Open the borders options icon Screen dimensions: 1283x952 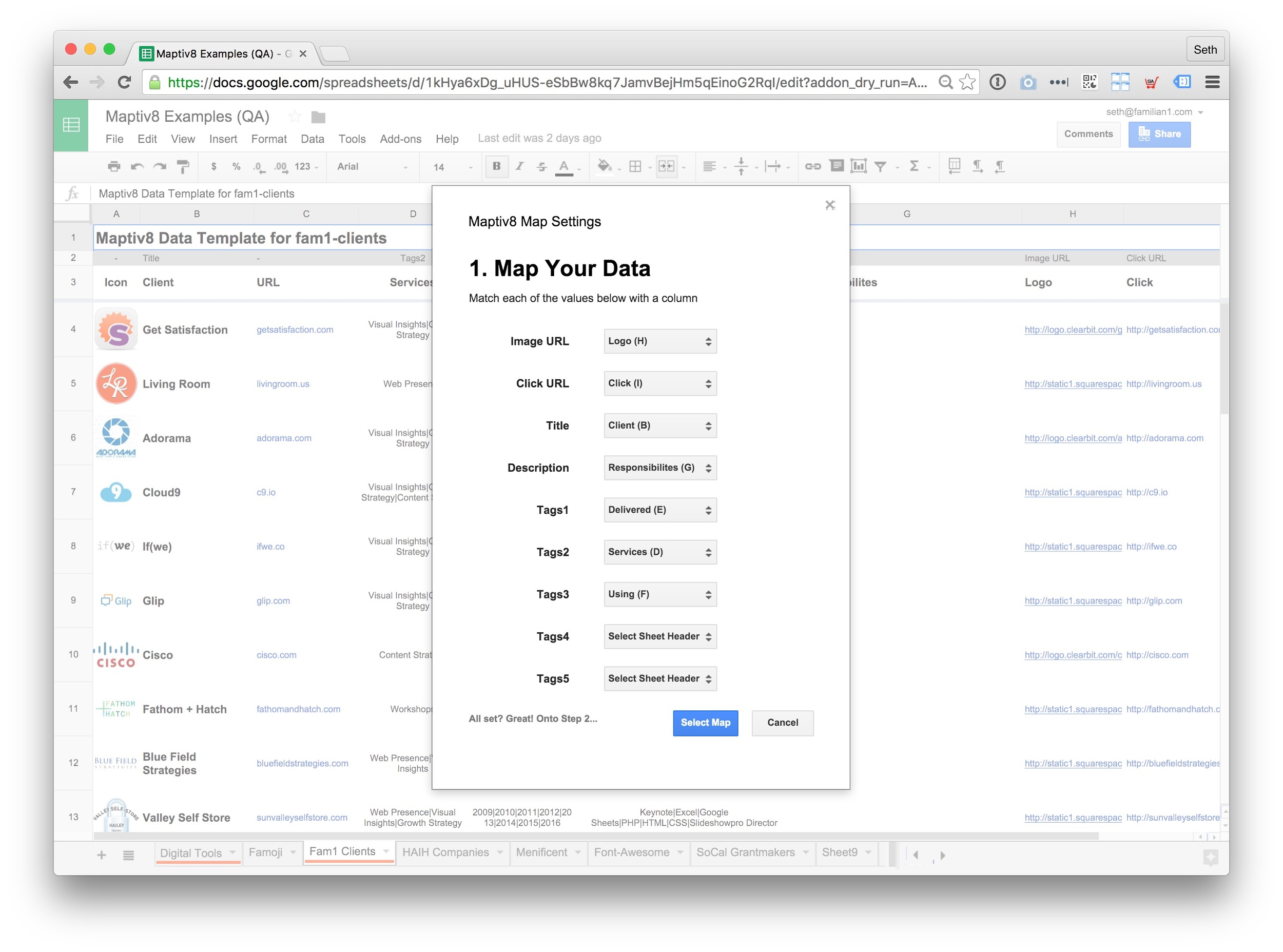point(635,167)
